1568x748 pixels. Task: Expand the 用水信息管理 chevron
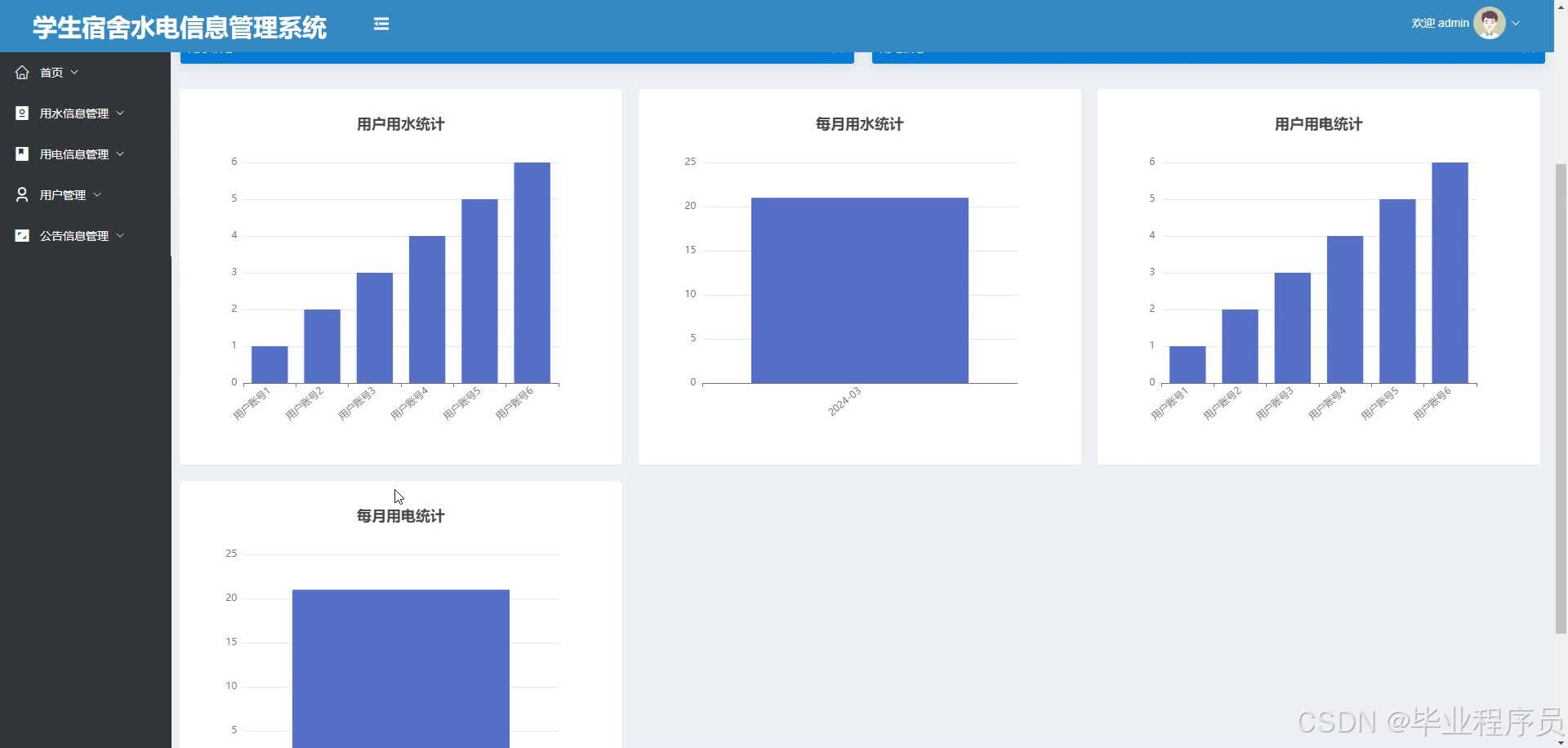(x=120, y=114)
